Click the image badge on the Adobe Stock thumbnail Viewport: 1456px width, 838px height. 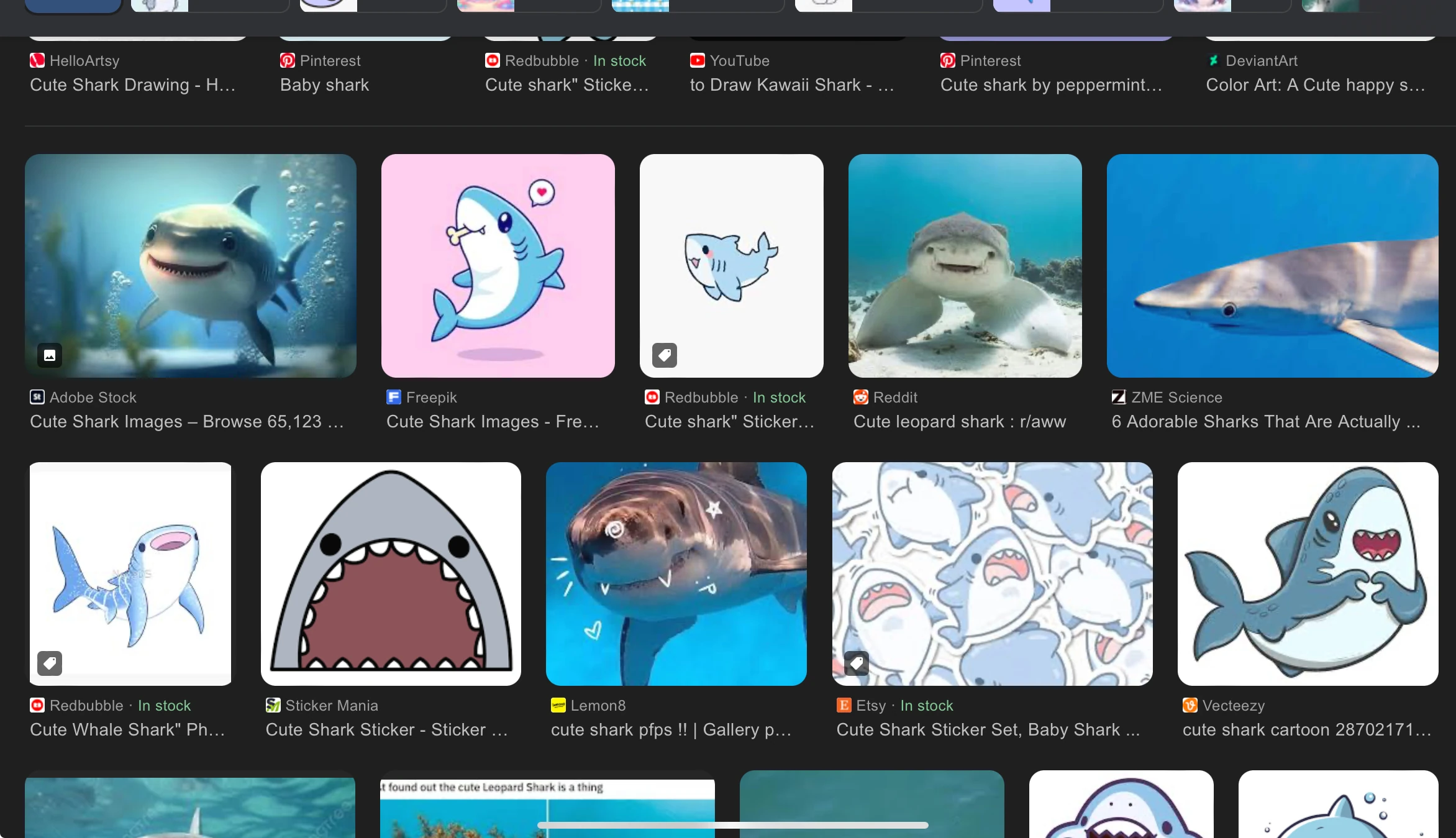[x=49, y=355]
